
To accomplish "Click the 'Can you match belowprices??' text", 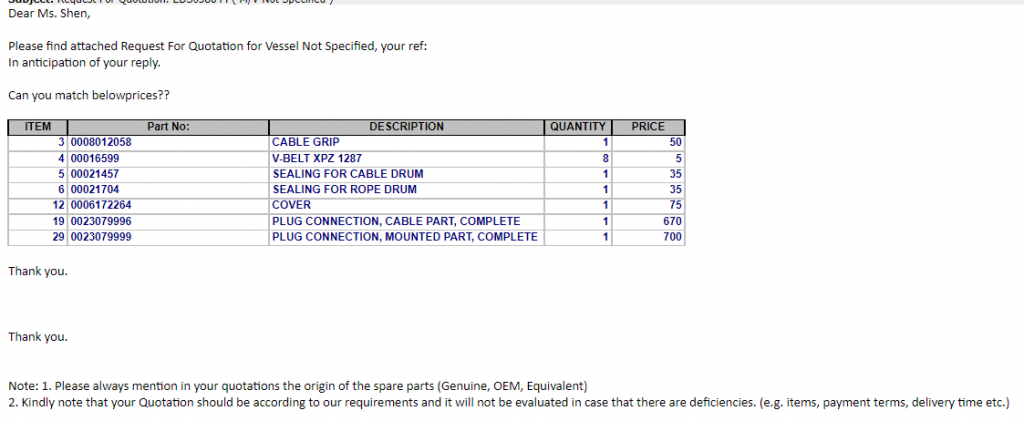I will tap(89, 95).
